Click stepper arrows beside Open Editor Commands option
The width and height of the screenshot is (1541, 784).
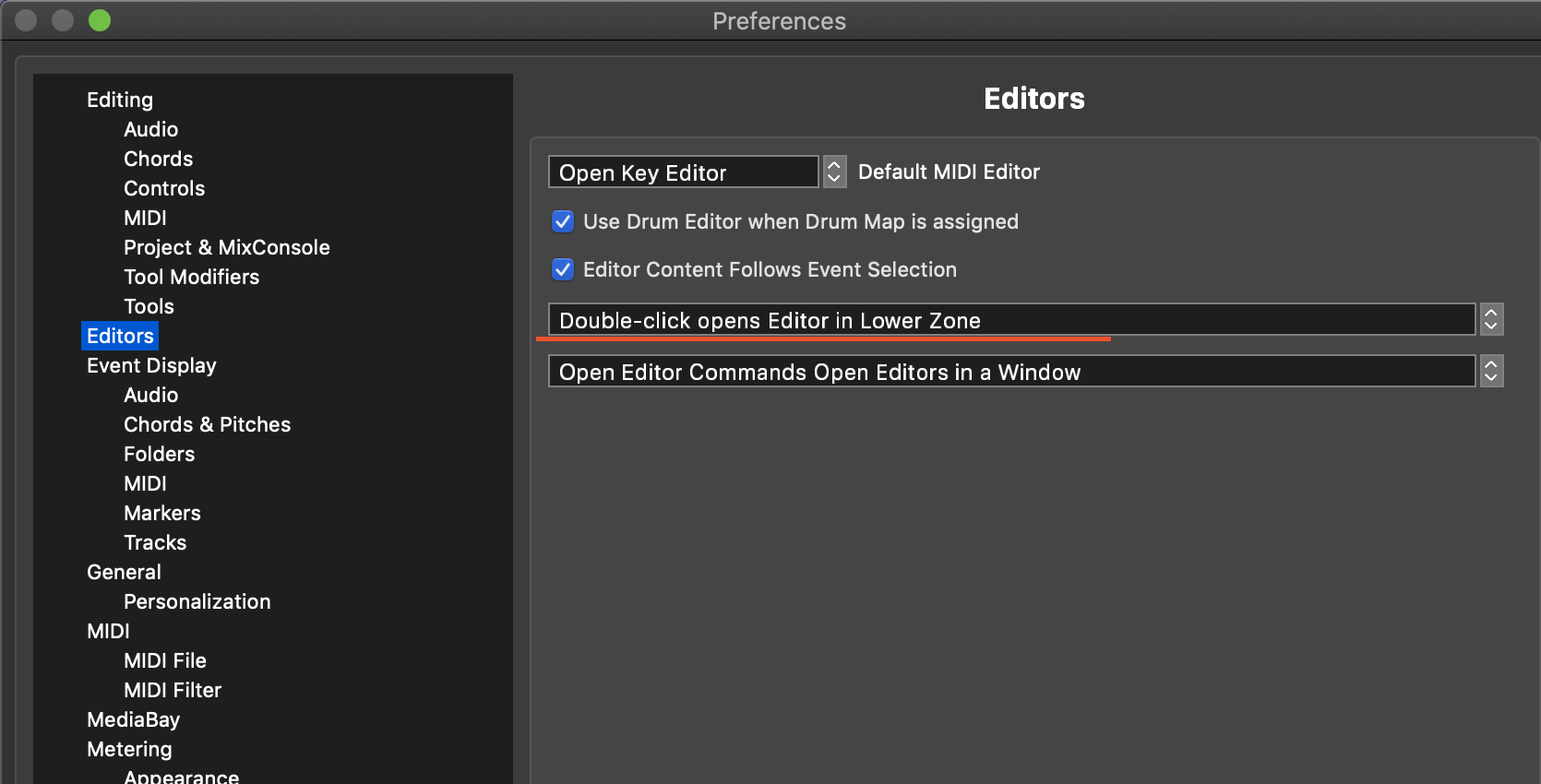click(1491, 372)
